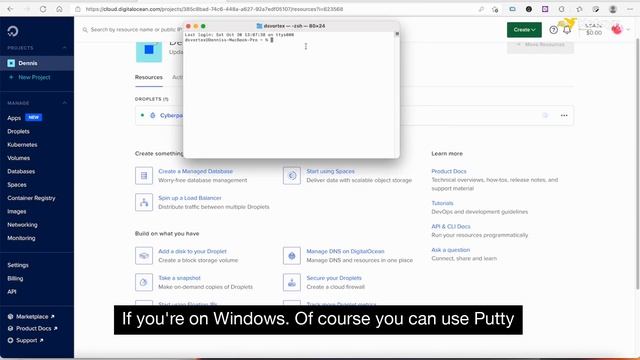This screenshot has width=640, height=360.
Task: Open the Tutorials link
Action: click(442, 203)
